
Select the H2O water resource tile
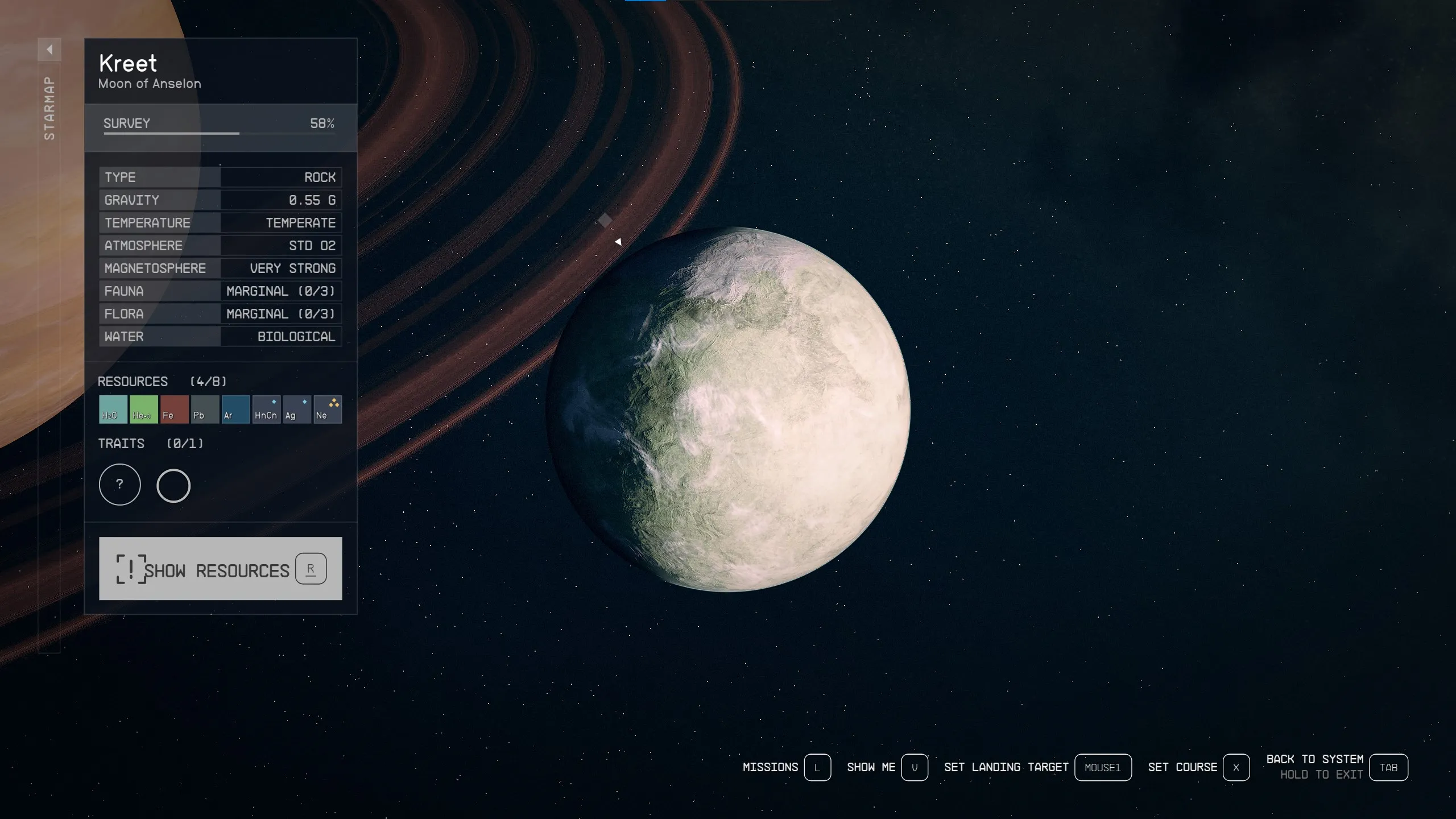(113, 409)
